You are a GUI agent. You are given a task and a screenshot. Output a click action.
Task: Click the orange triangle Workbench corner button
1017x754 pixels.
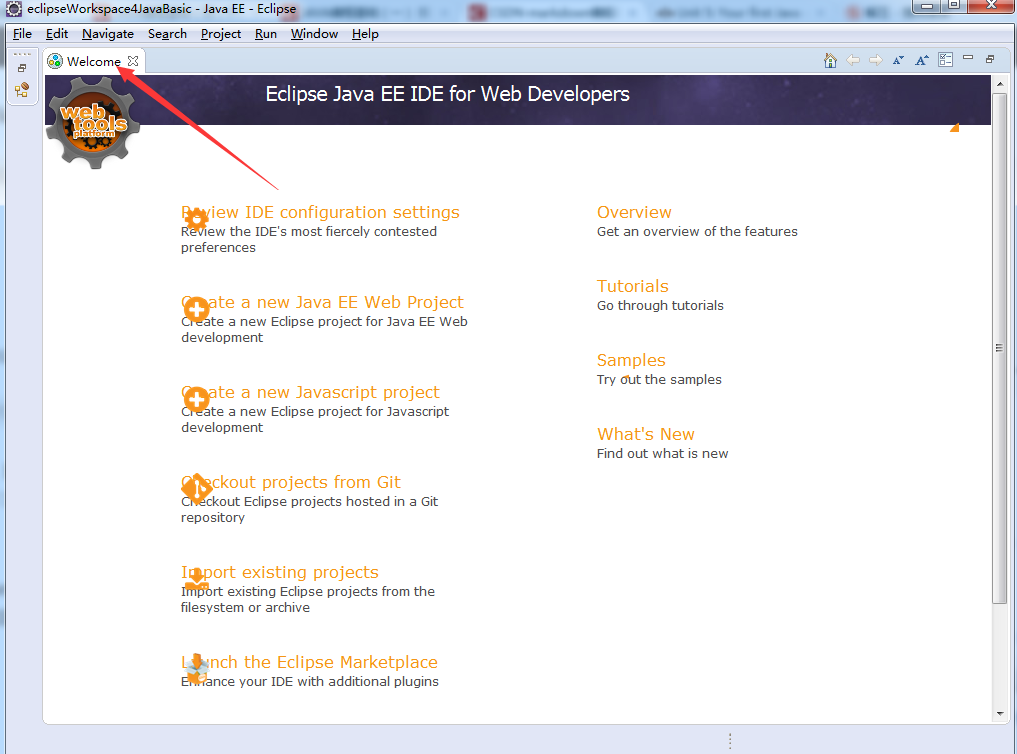954,128
